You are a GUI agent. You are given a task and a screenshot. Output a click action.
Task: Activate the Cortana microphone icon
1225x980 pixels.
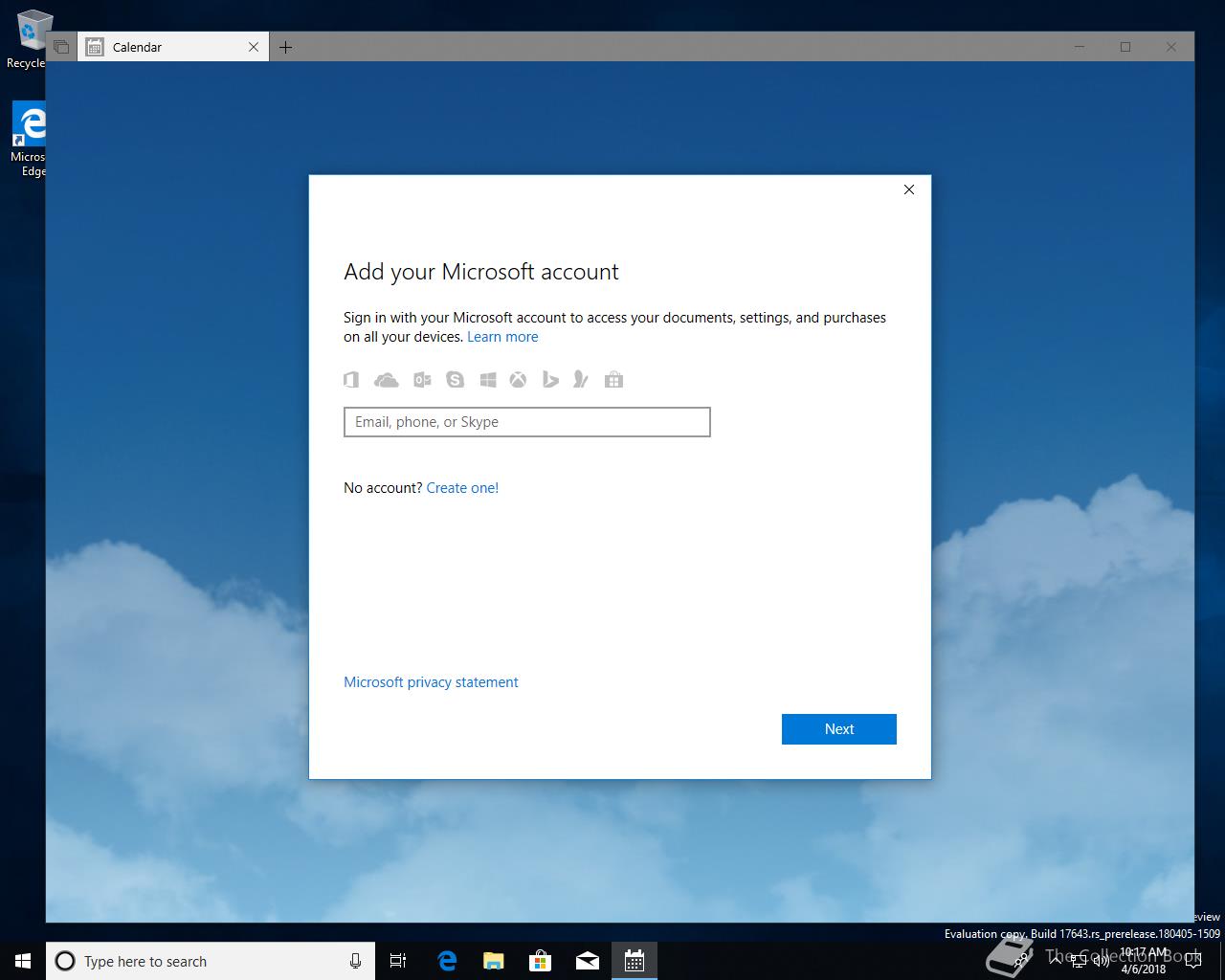click(x=355, y=961)
